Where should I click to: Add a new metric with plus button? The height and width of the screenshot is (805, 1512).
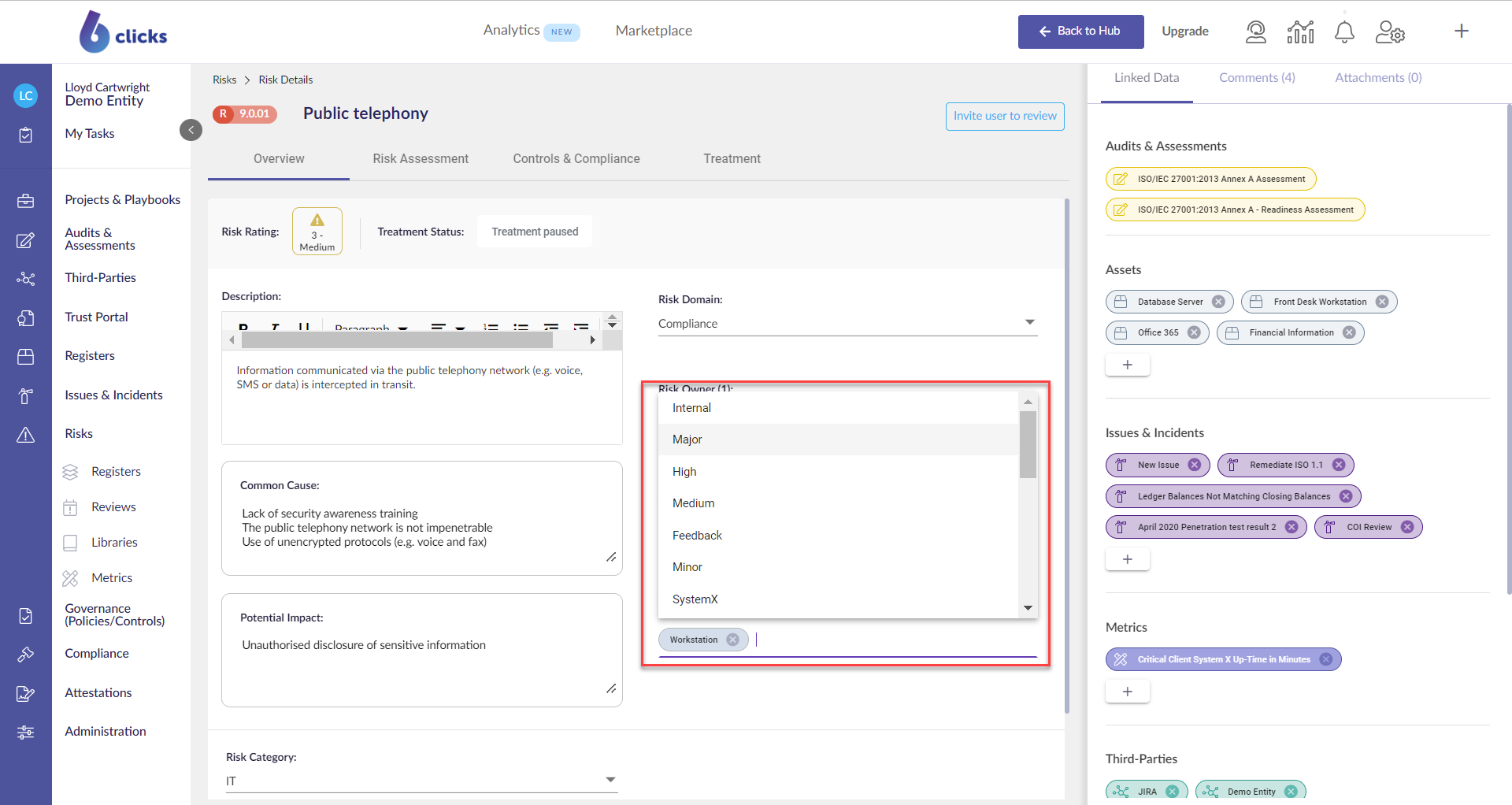coord(1127,692)
